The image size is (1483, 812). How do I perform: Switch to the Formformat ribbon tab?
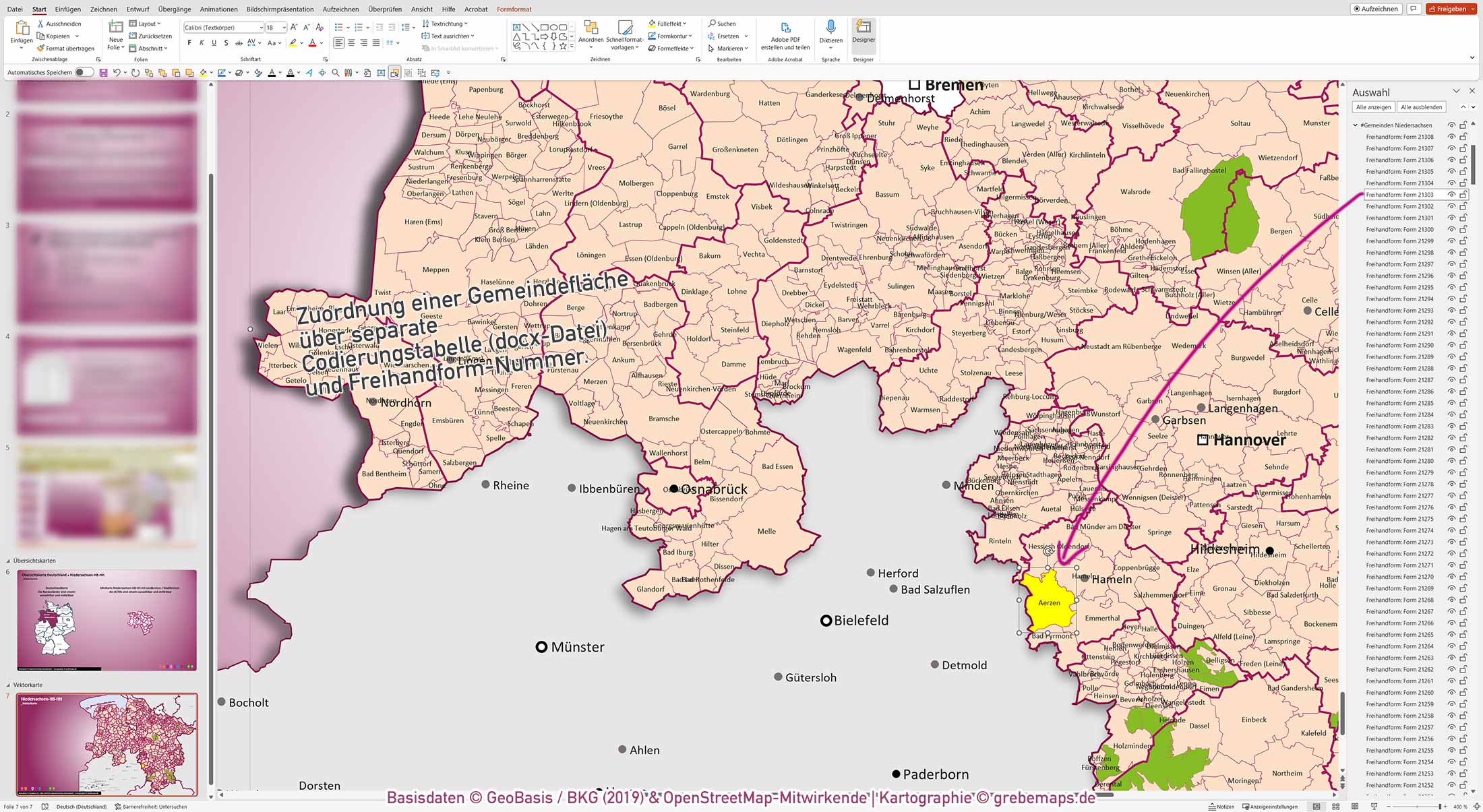click(x=514, y=9)
